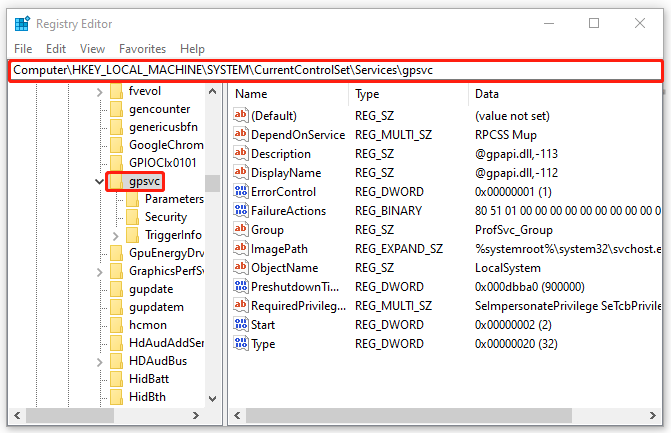Click the 'RPCSS Mup' data cell
671x433 pixels.
[505, 135]
